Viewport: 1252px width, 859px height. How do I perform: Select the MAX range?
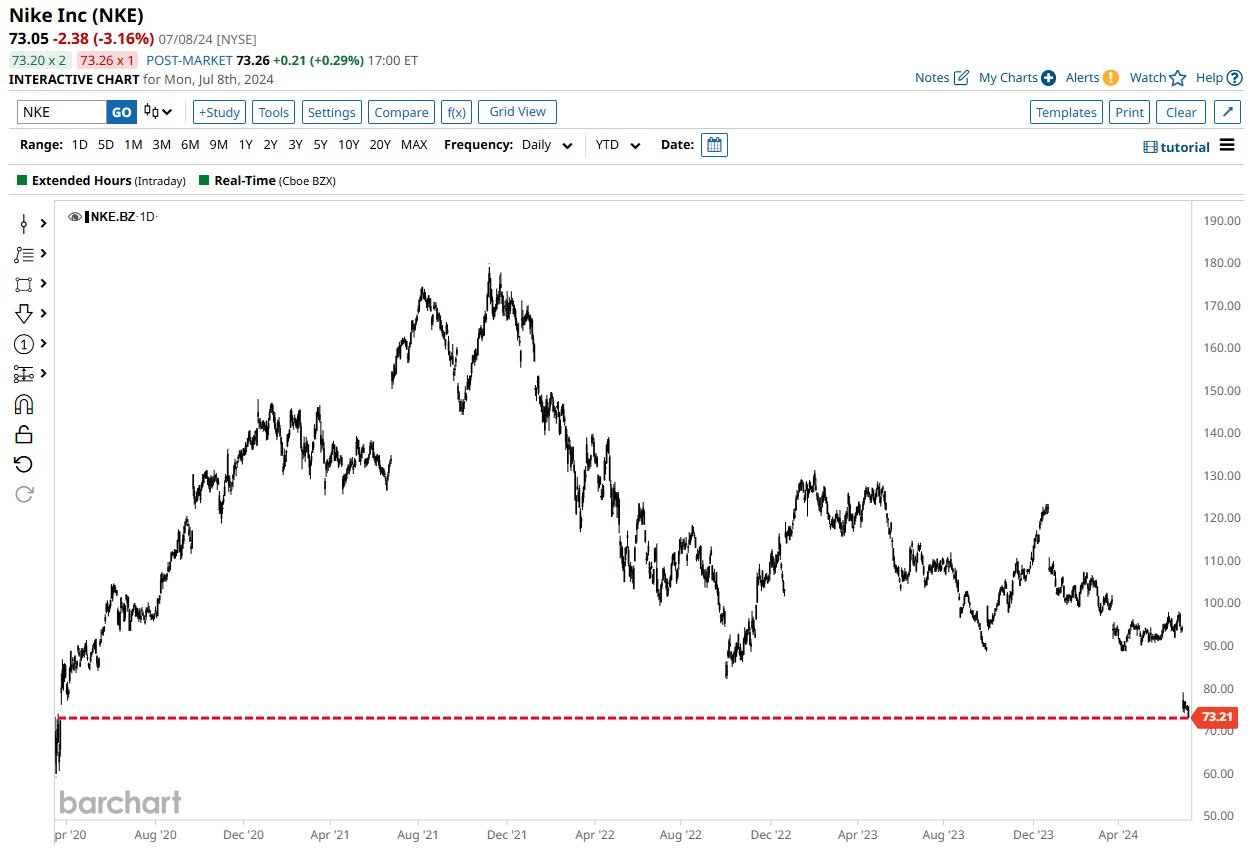(414, 145)
